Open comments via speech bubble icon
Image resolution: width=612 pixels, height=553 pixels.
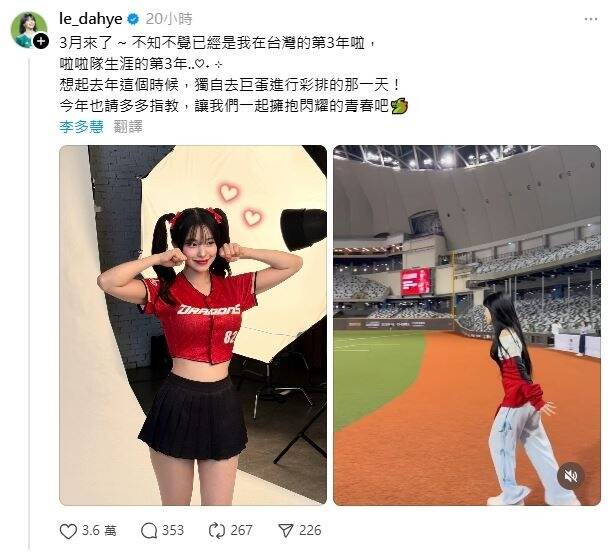(x=149, y=531)
